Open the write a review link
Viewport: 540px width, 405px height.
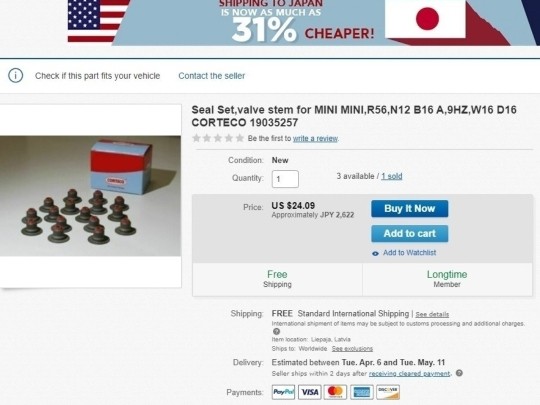click(315, 138)
